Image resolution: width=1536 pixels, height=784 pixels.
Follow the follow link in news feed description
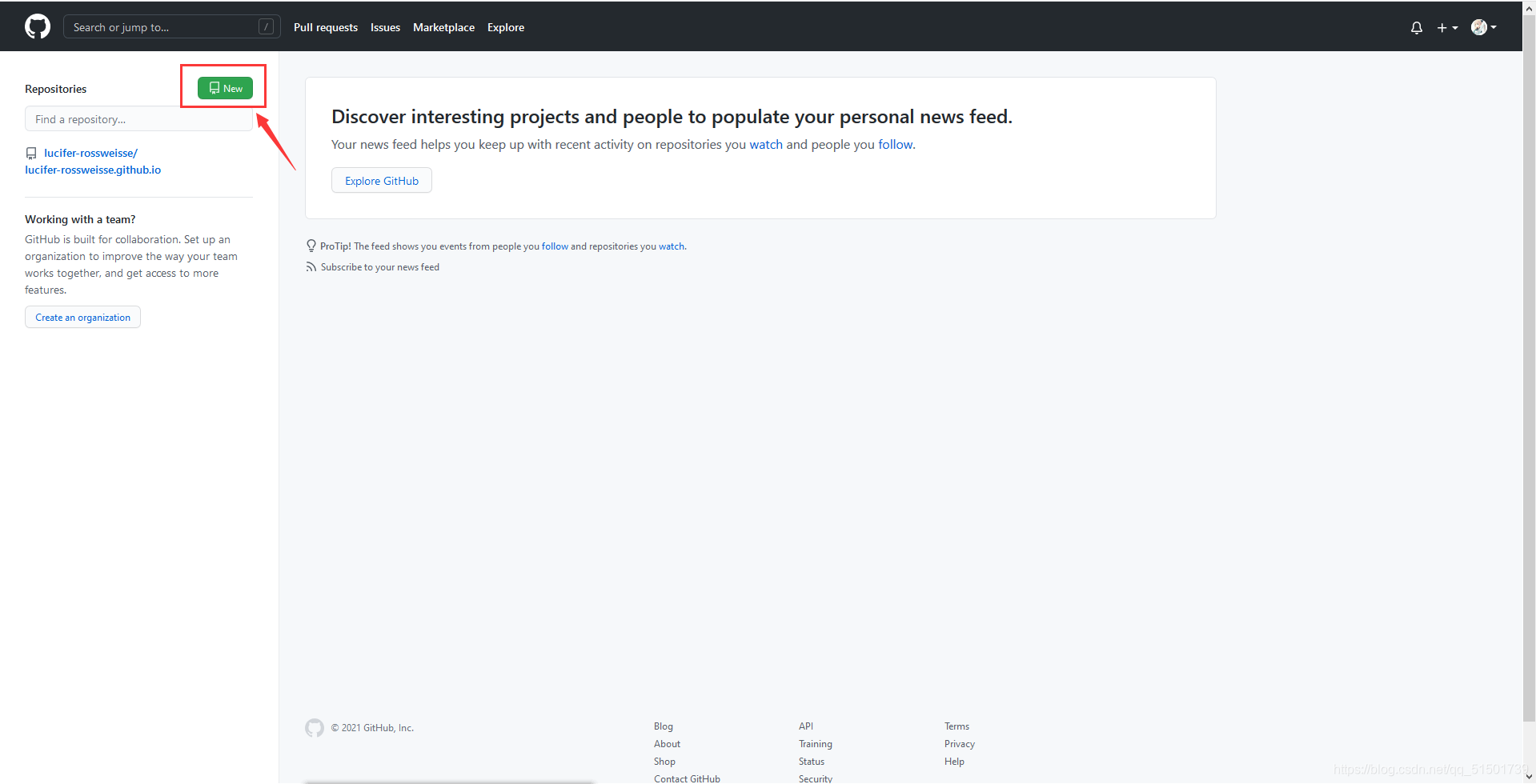click(895, 144)
